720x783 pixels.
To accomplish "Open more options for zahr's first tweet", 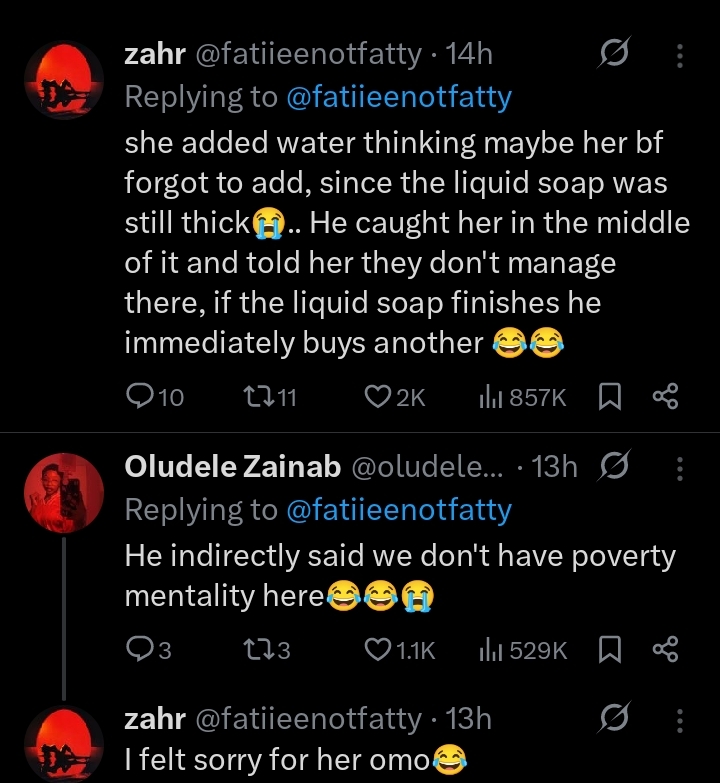I will [x=680, y=56].
